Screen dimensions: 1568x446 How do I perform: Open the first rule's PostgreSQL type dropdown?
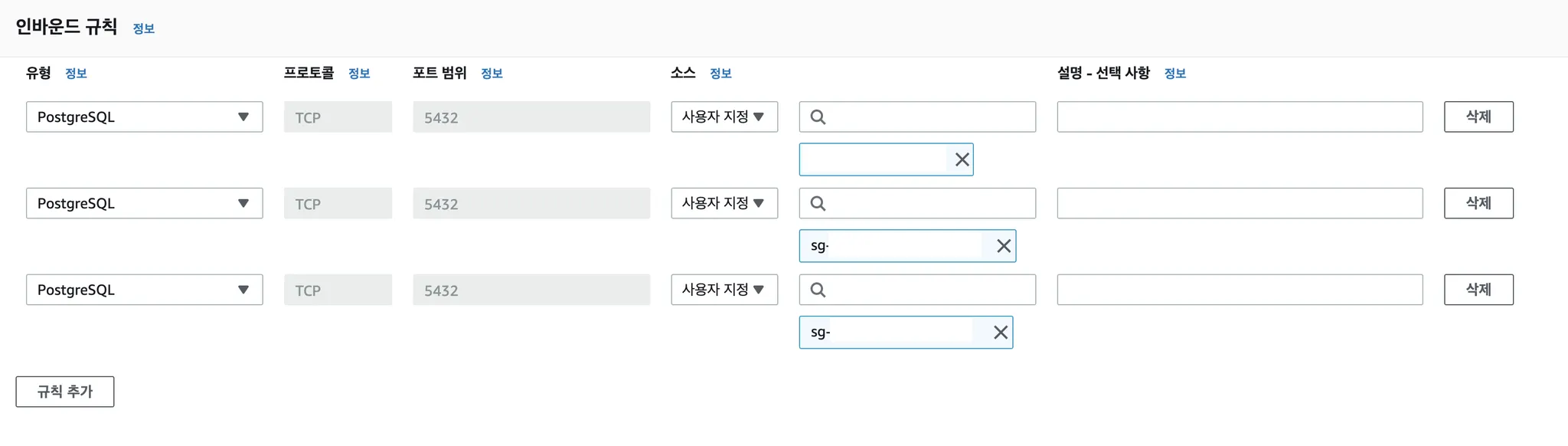[x=144, y=117]
